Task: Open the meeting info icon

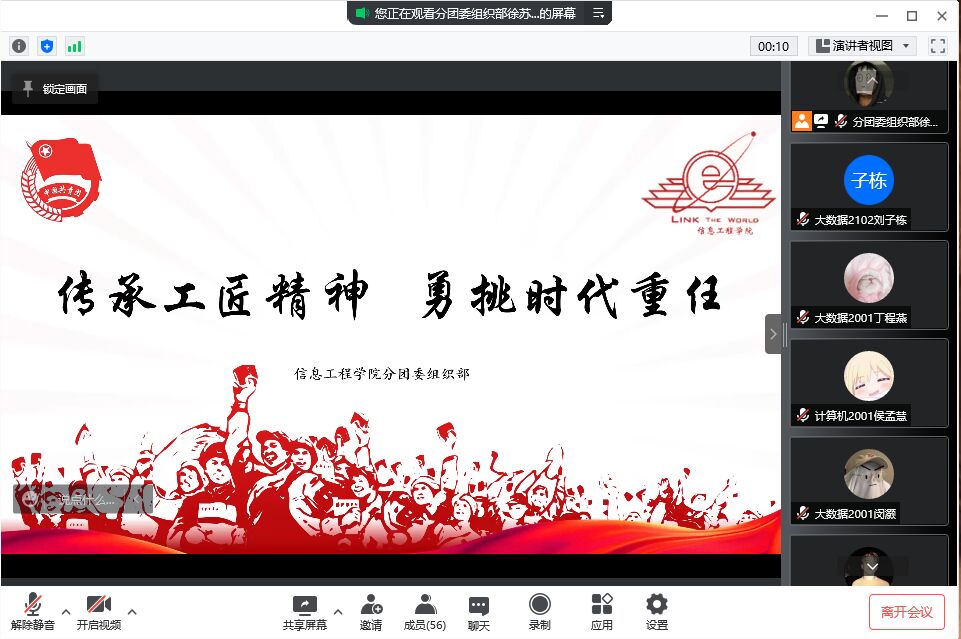Action: (x=19, y=46)
